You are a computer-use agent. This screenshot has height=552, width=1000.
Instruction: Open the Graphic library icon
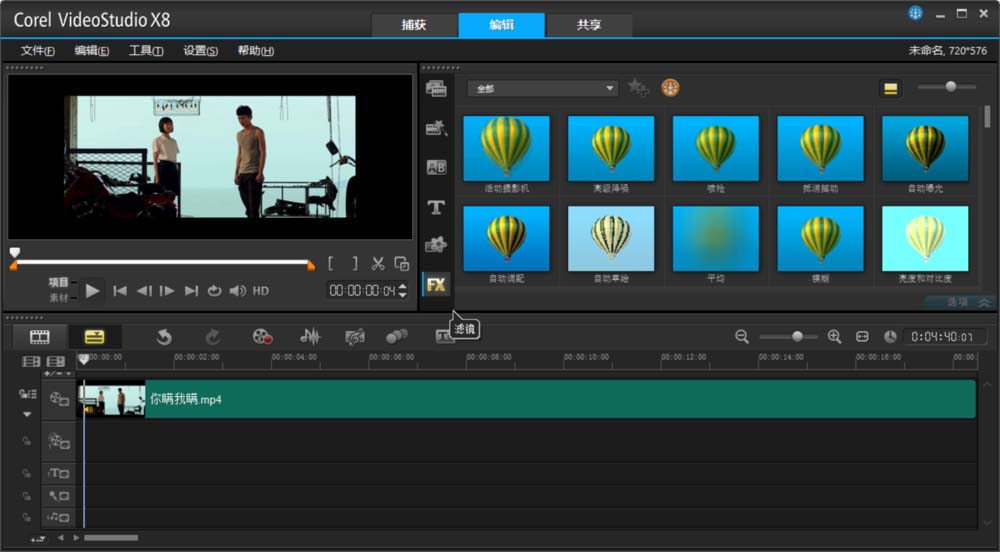[x=436, y=245]
